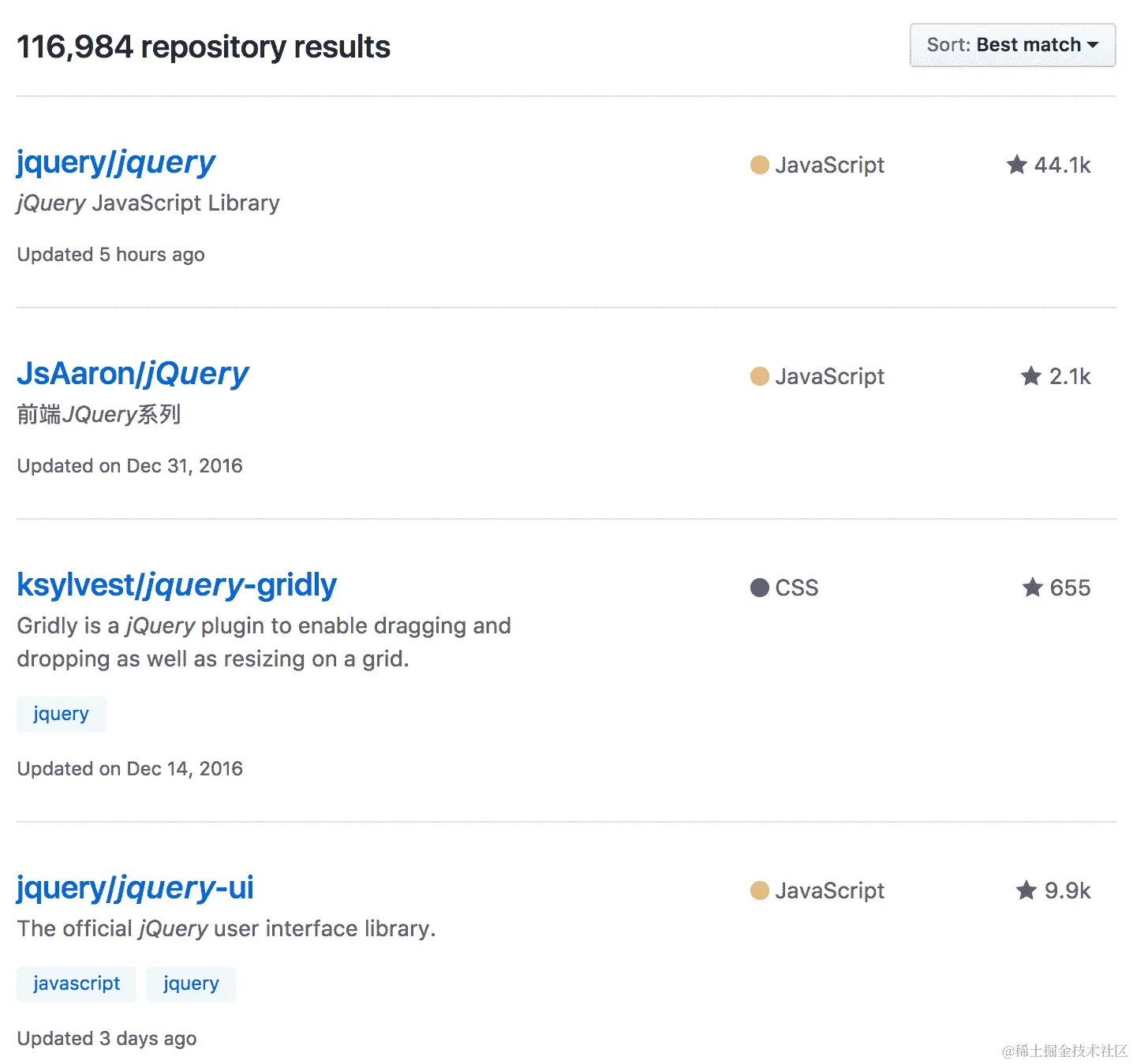Screen dimensions: 1133x1064
Task: Click the 116,984 repository results heading
Action: 204,47
